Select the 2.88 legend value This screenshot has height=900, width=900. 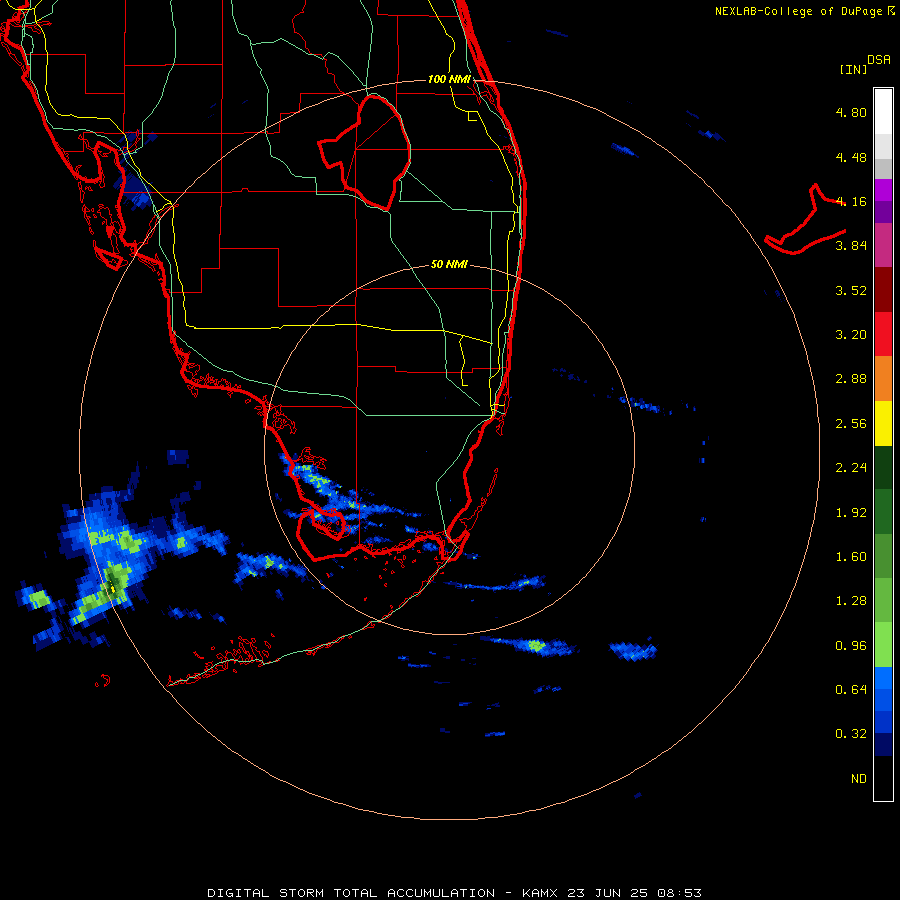pyautogui.click(x=851, y=379)
